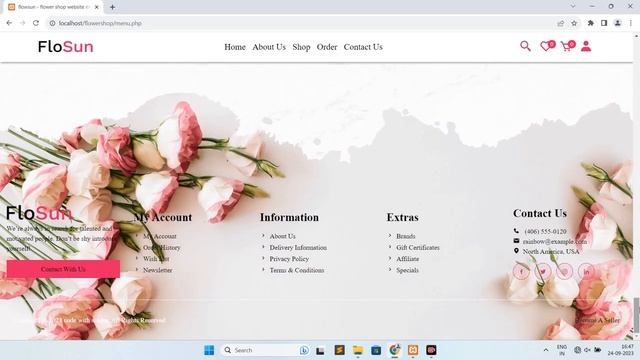Open a new browser tab
This screenshot has height=360, width=640.
[112, 7]
